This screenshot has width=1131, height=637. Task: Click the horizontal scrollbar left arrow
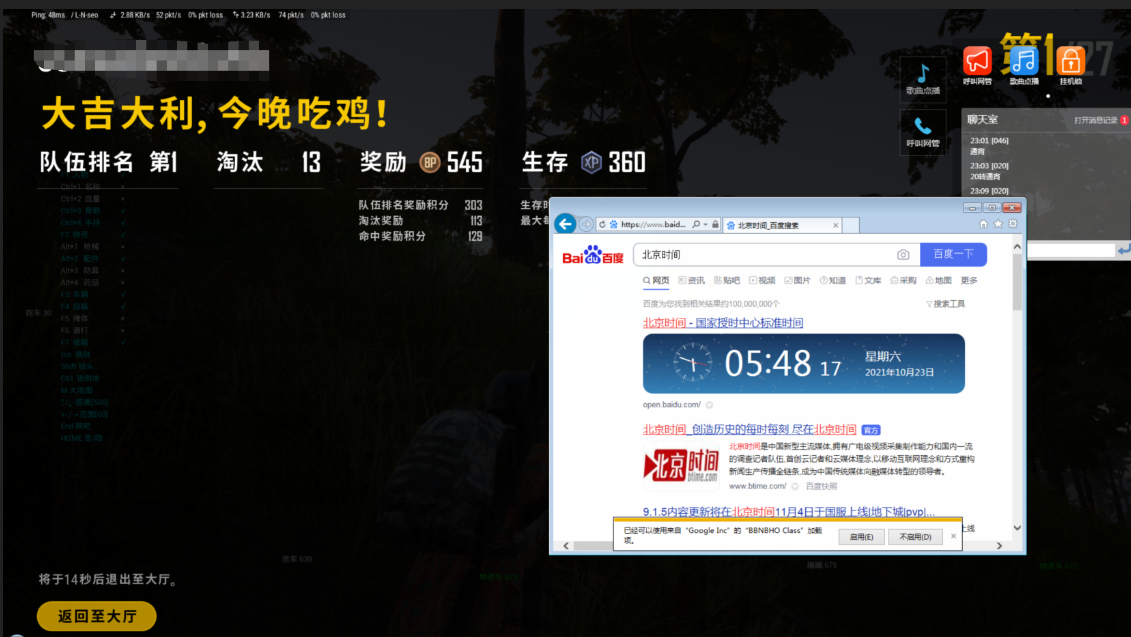(566, 546)
